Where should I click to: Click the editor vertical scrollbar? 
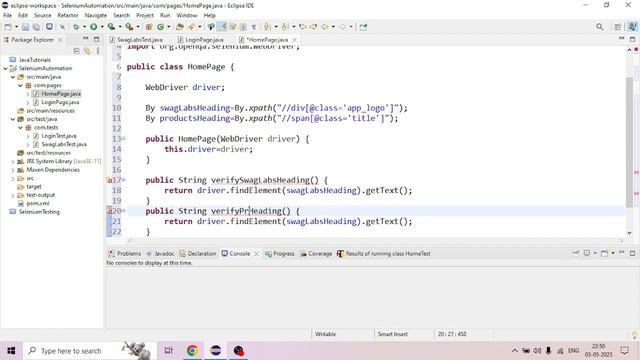629,142
